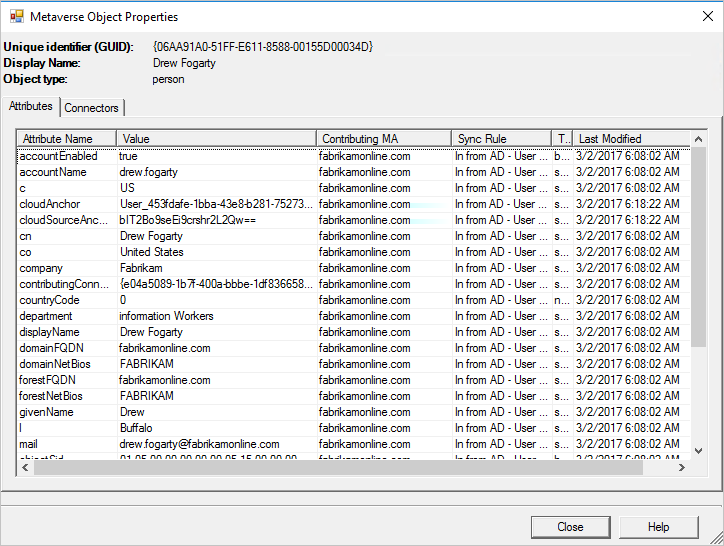Image resolution: width=724 pixels, height=546 pixels.
Task: Click the Drew Fogarty display name header value
Action: pyautogui.click(x=184, y=63)
